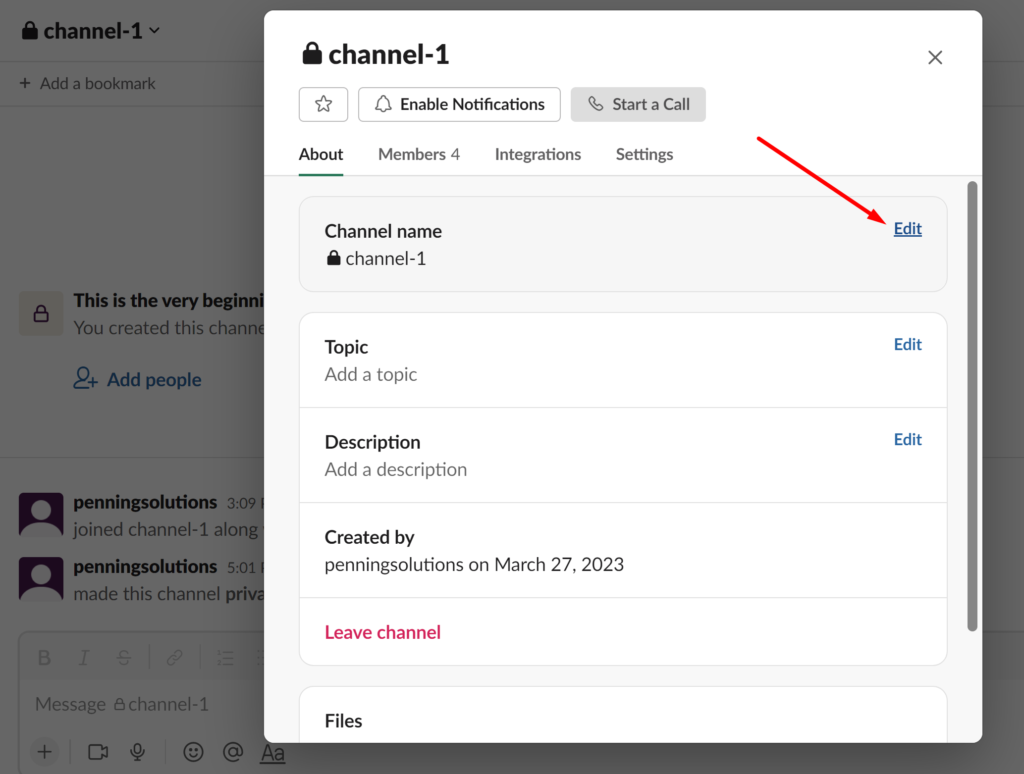The width and height of the screenshot is (1024, 774).
Task: Switch to the Integrations tab
Action: click(537, 155)
